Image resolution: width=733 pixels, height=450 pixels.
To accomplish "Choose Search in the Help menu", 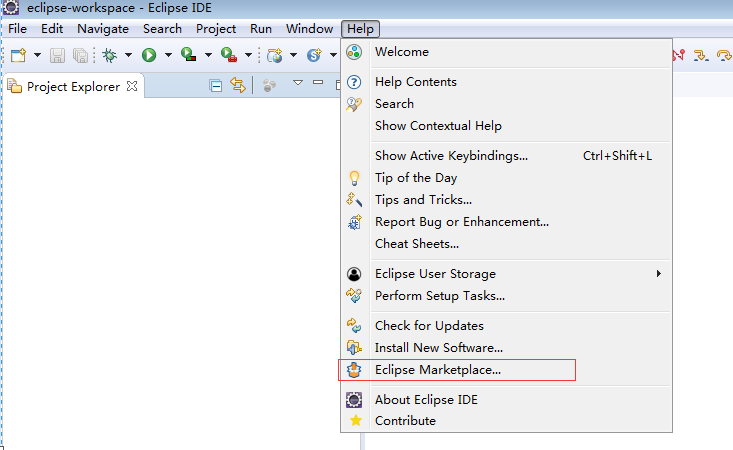I will [x=506, y=104].
